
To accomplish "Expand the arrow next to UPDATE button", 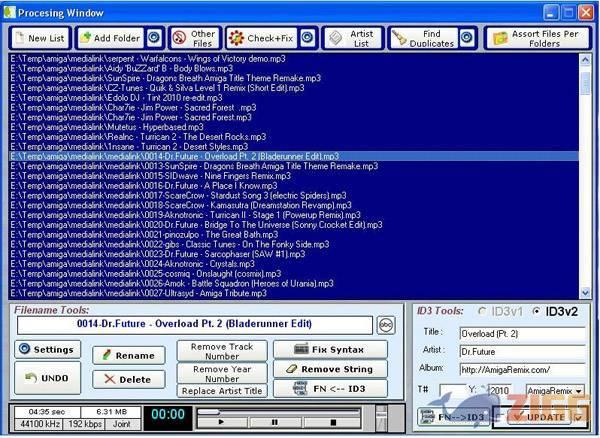I will pos(579,416).
